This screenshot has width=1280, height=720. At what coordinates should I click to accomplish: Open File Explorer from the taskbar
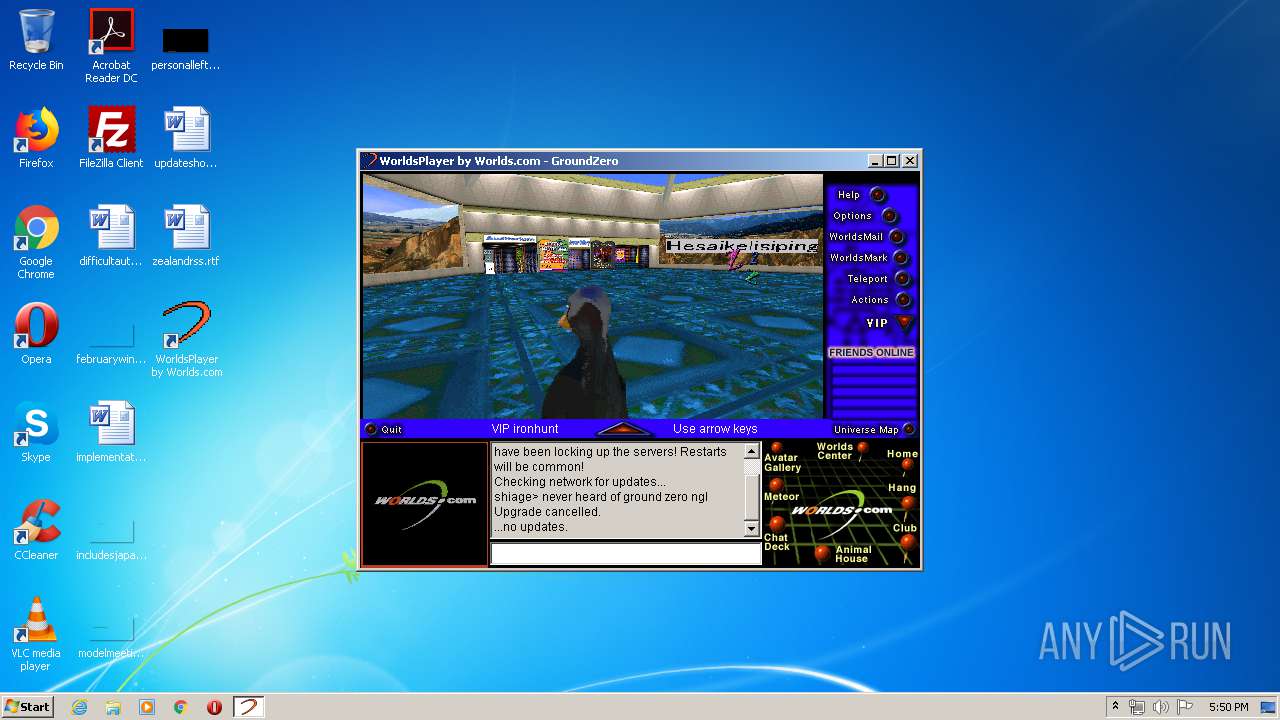[x=113, y=707]
